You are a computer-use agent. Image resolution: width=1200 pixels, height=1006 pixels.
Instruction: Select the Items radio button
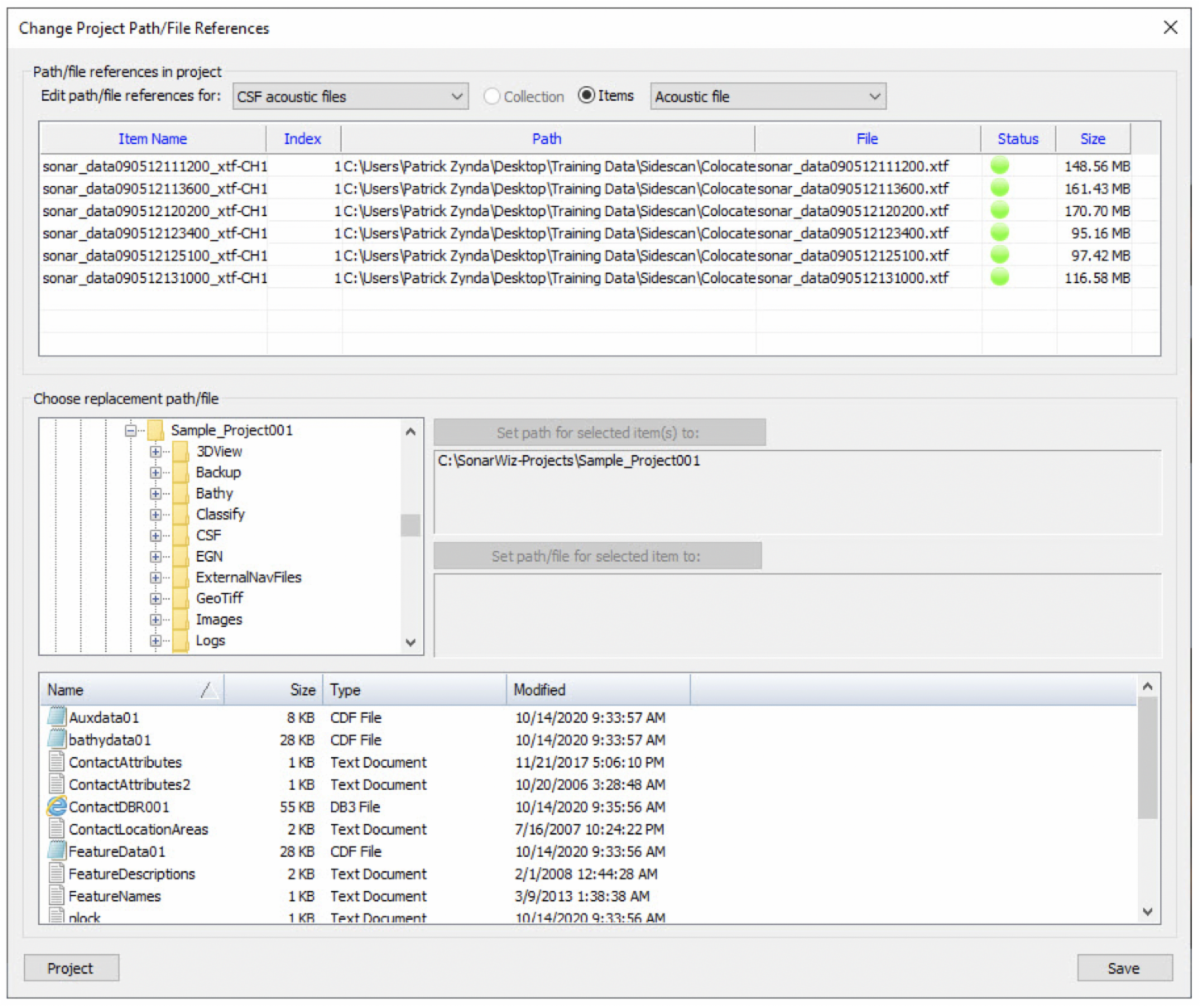pyautogui.click(x=586, y=96)
